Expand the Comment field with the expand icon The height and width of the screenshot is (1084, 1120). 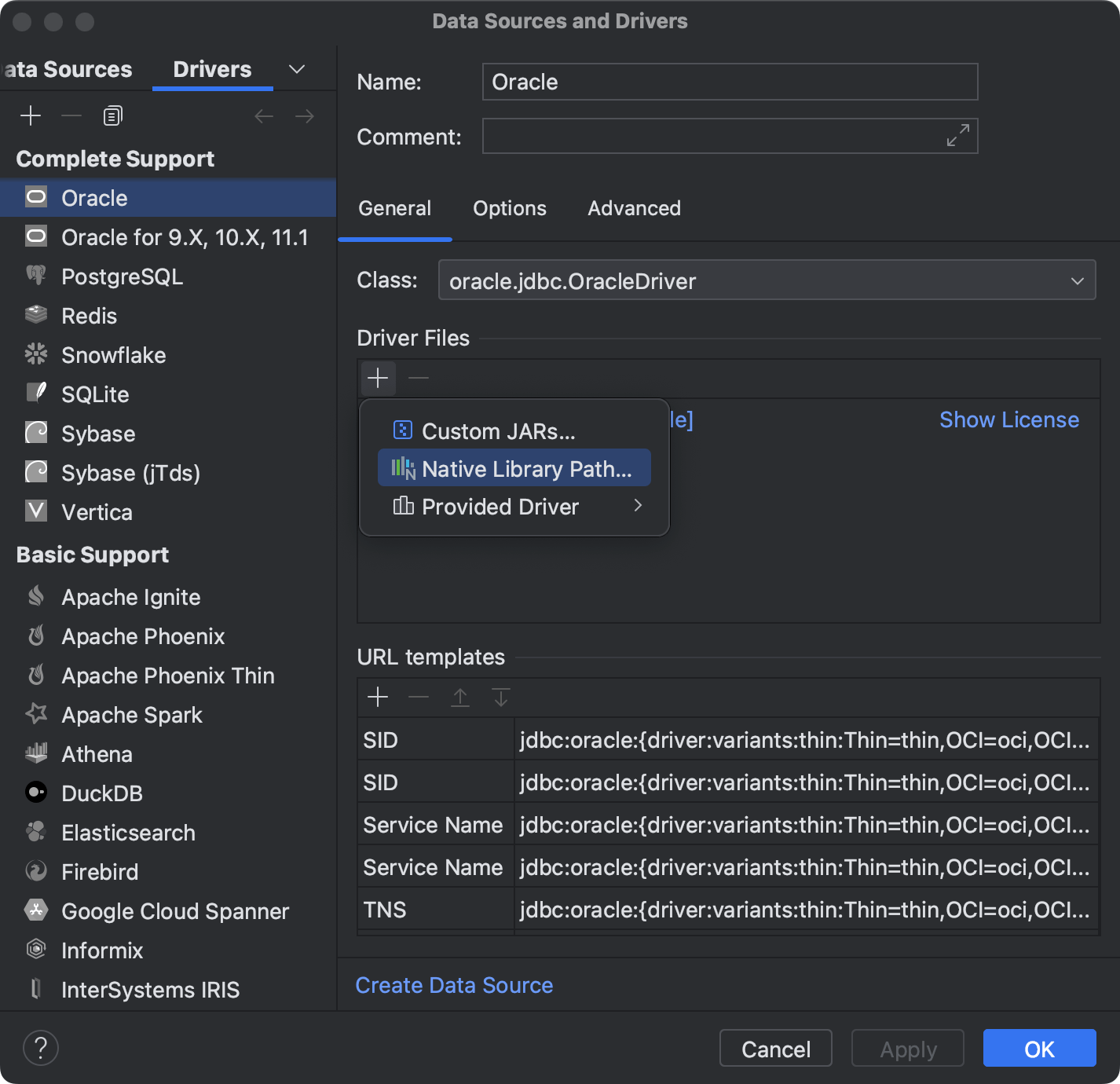957,135
